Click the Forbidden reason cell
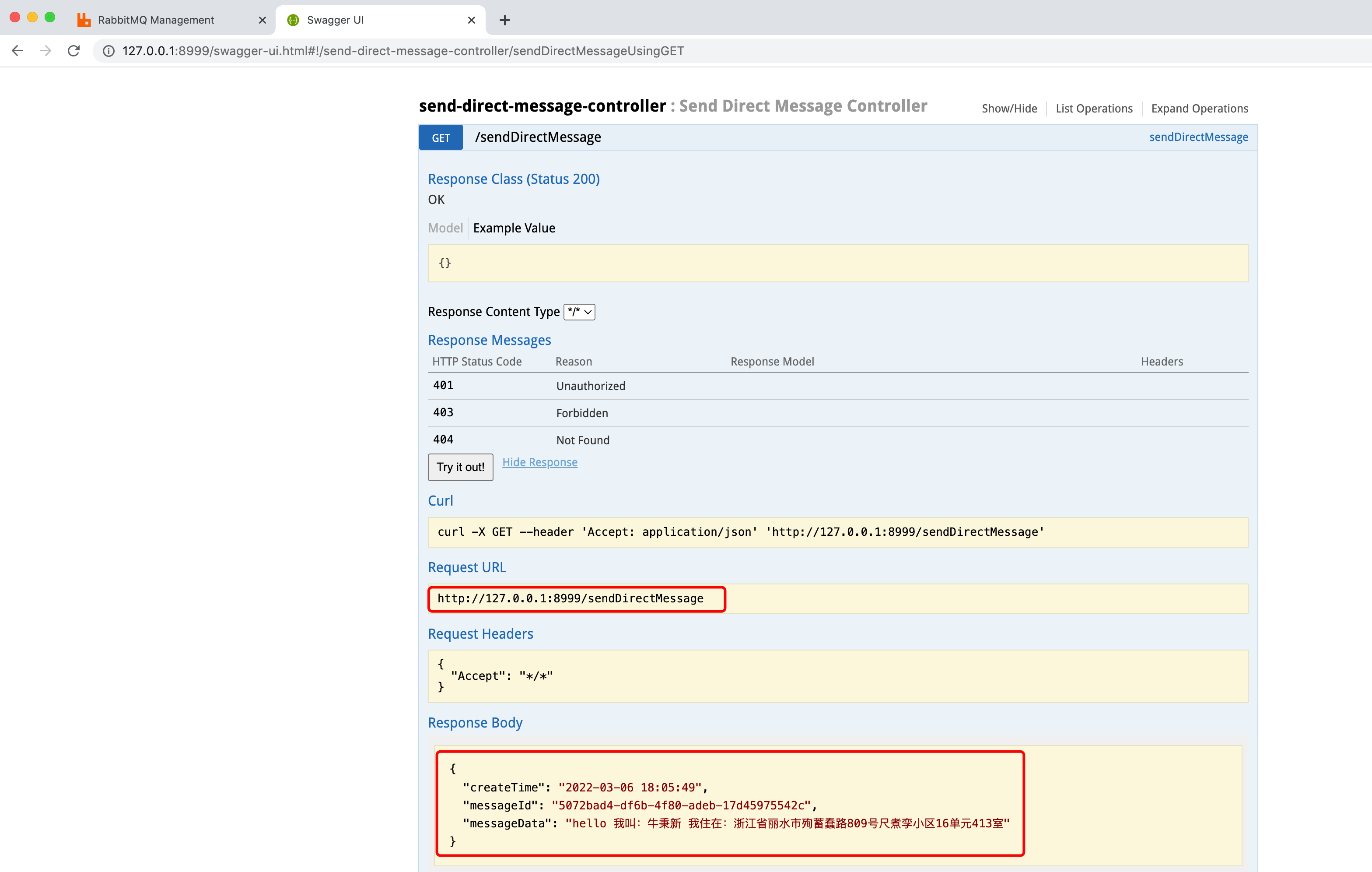Image resolution: width=1372 pixels, height=872 pixels. tap(582, 413)
